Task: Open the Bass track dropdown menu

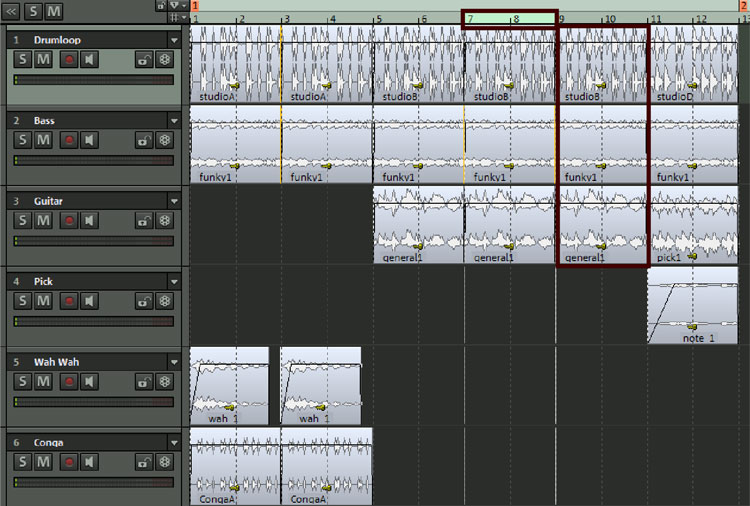Action: point(174,121)
